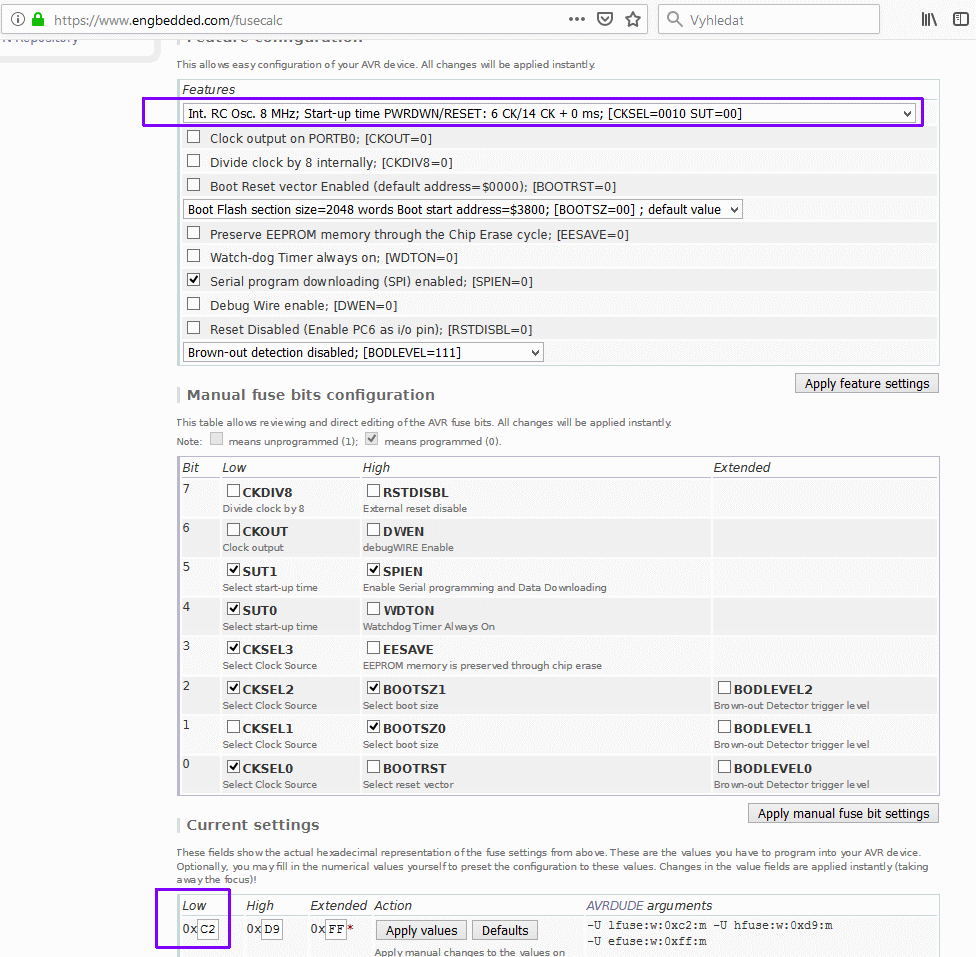This screenshot has width=976, height=957.
Task: Open Brown-out detection level dropdown
Action: click(x=364, y=352)
